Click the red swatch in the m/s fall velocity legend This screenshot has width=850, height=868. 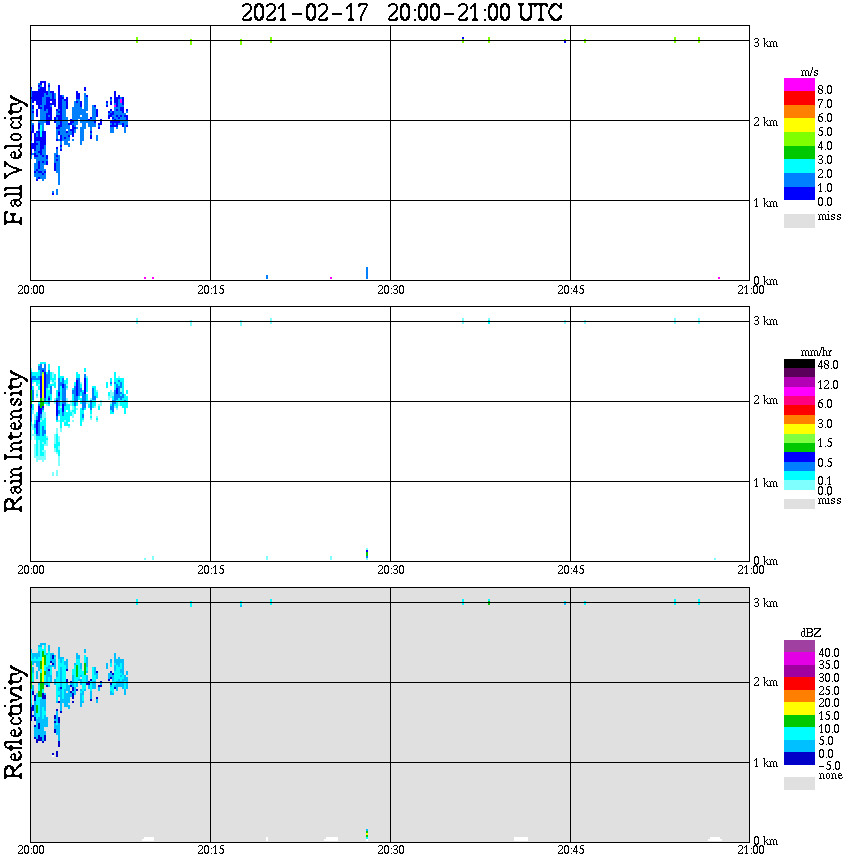(799, 99)
